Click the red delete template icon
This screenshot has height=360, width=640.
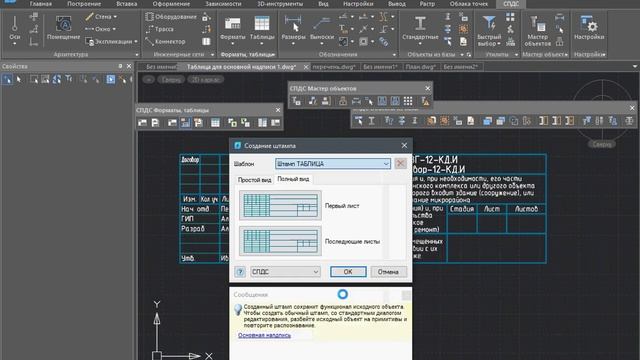pyautogui.click(x=400, y=163)
